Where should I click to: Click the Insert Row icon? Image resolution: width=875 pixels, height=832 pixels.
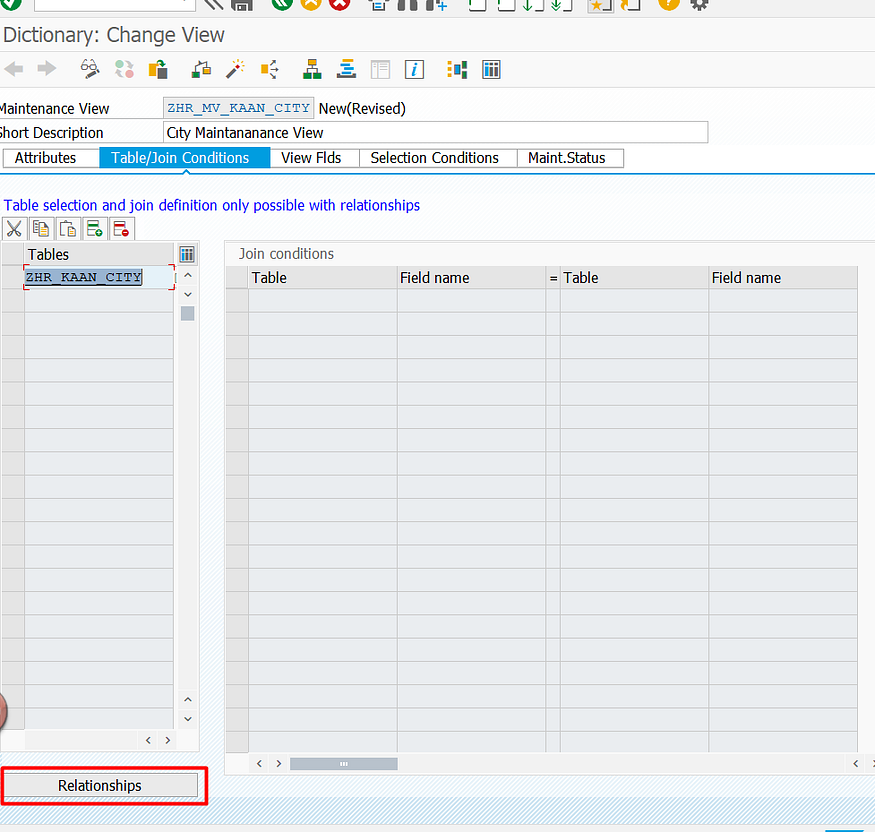(x=94, y=229)
